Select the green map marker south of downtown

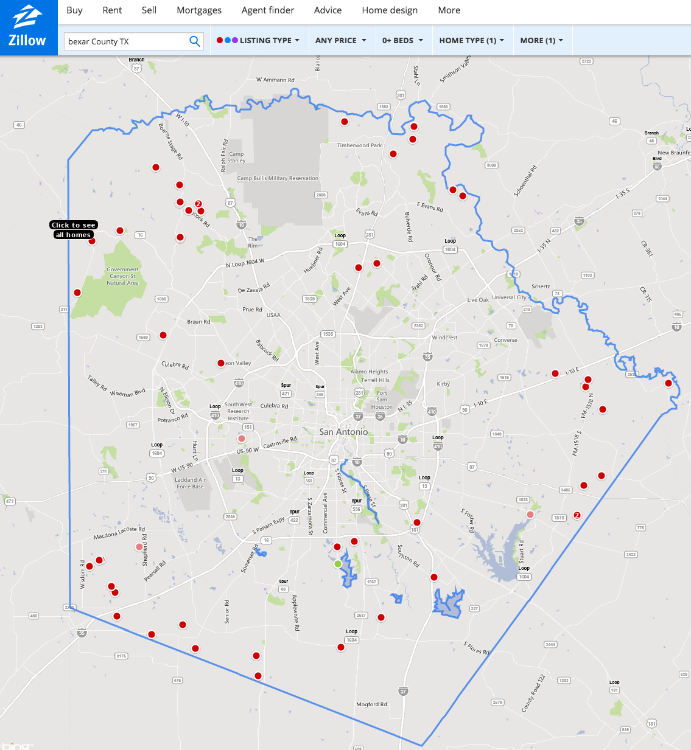[x=338, y=564]
